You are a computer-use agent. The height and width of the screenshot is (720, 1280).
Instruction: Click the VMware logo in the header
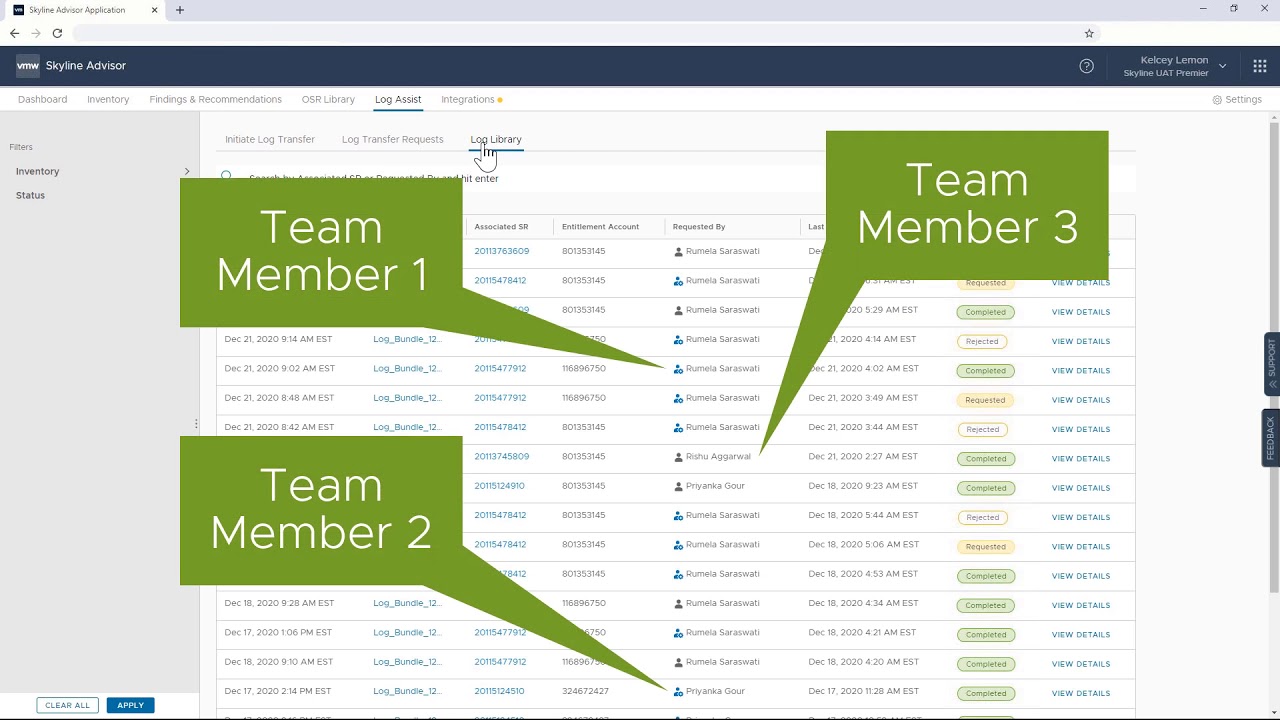coord(28,66)
